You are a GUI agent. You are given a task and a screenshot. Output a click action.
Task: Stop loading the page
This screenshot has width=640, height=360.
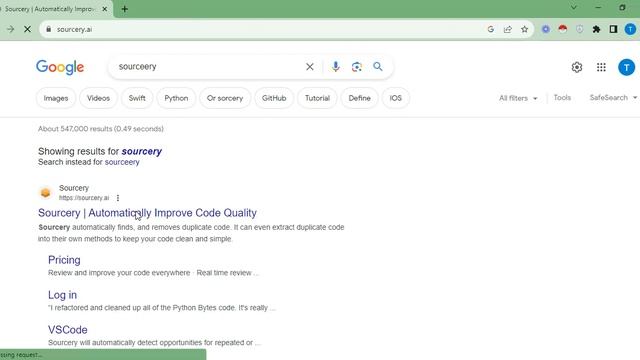pyautogui.click(x=27, y=29)
